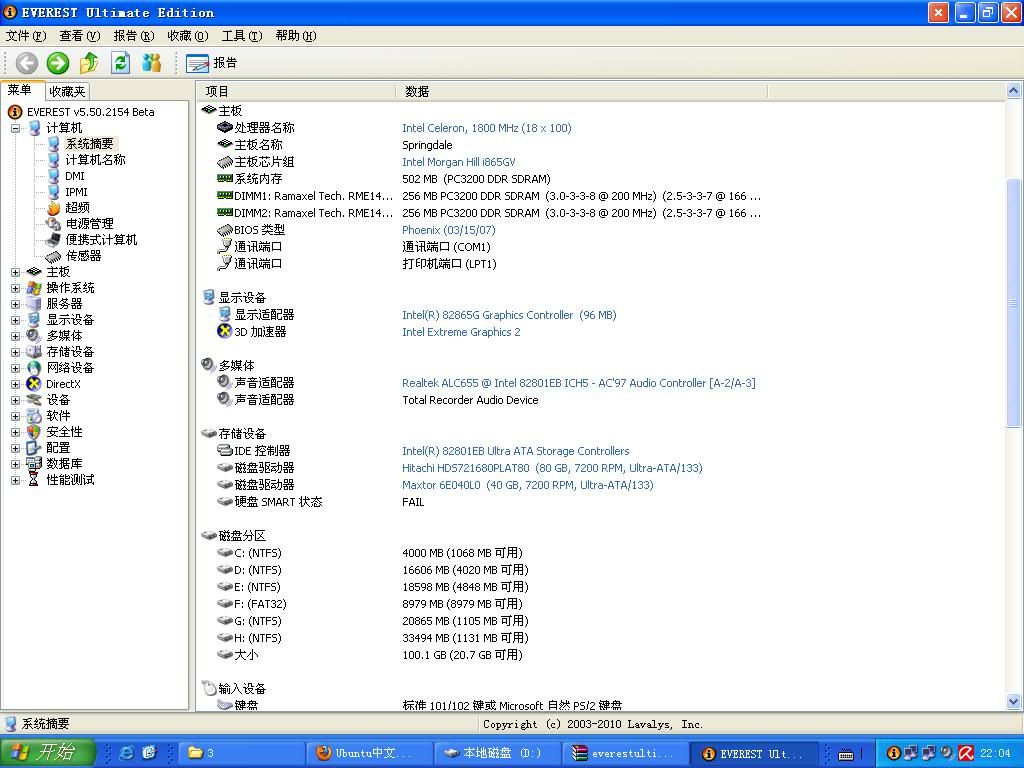Open the 帮助(H) menu
This screenshot has height=768, width=1024.
point(296,35)
